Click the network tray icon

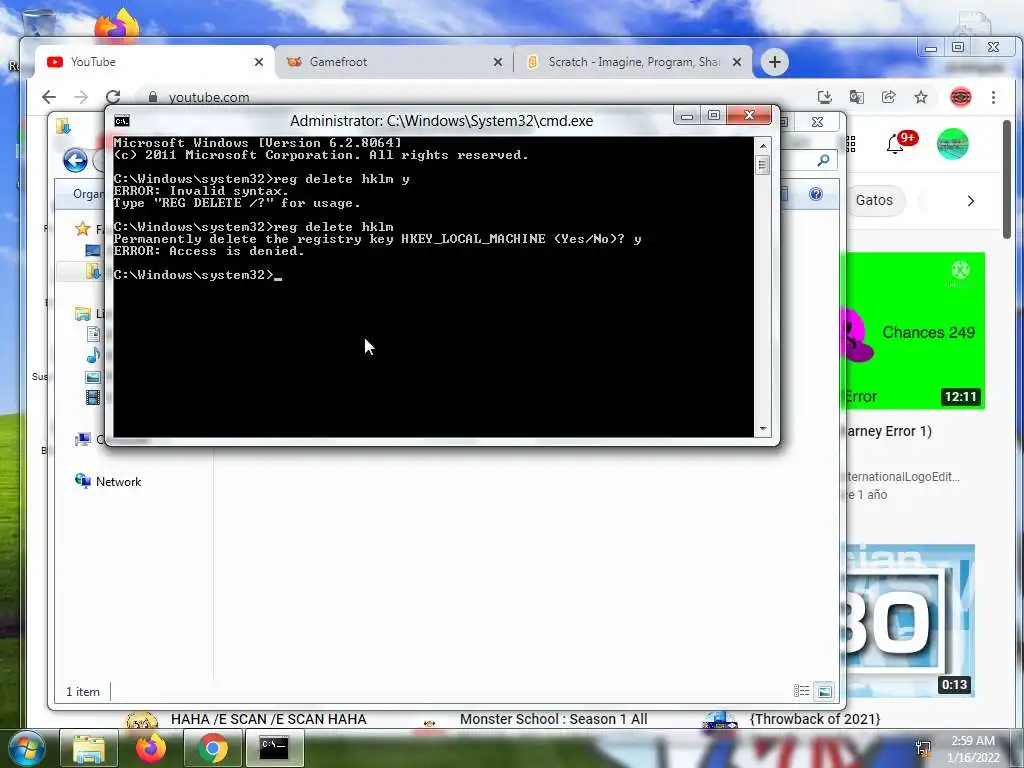[923, 749]
